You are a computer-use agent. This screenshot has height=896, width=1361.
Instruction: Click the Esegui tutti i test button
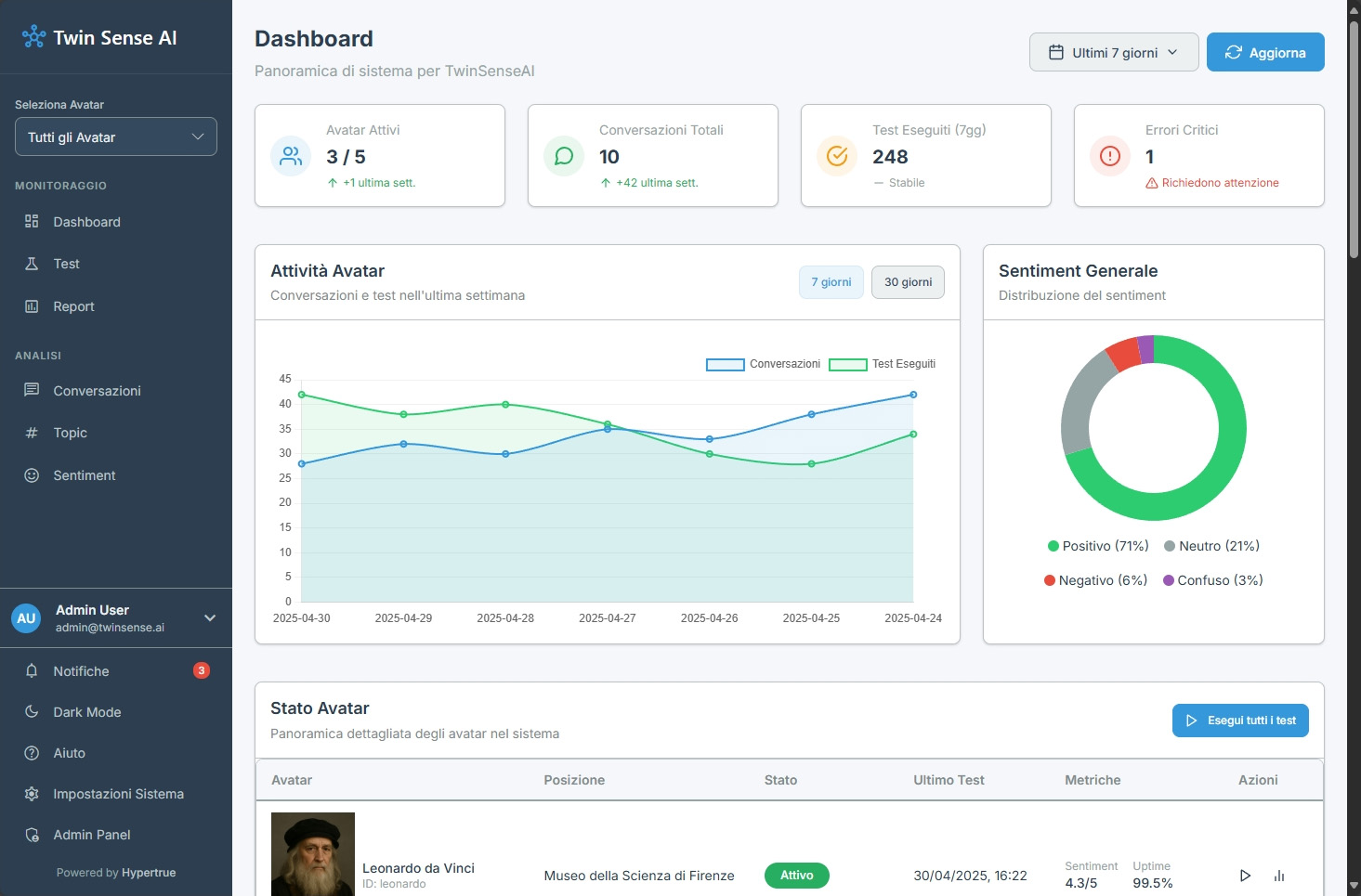(1240, 721)
